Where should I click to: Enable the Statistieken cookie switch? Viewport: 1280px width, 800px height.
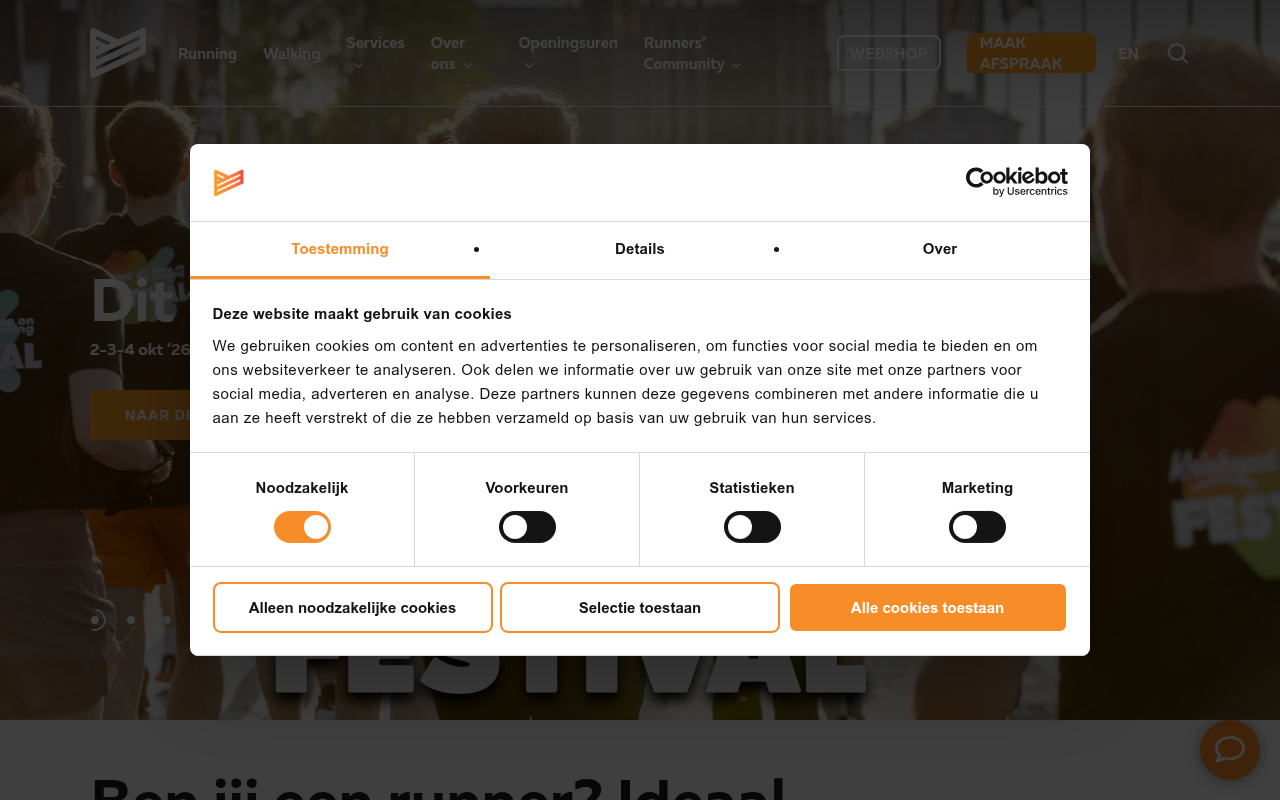[752, 527]
